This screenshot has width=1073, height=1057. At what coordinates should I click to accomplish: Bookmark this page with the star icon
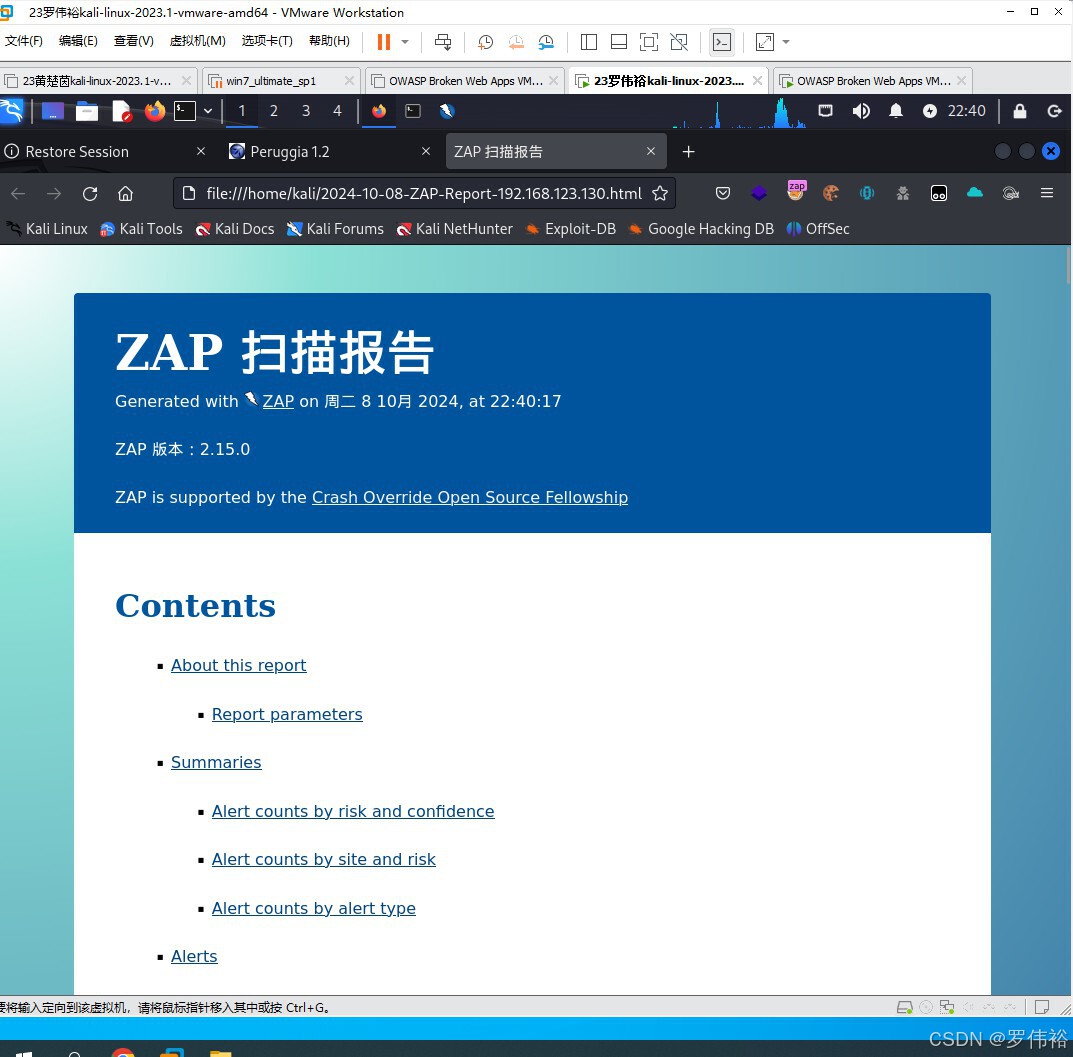click(660, 194)
